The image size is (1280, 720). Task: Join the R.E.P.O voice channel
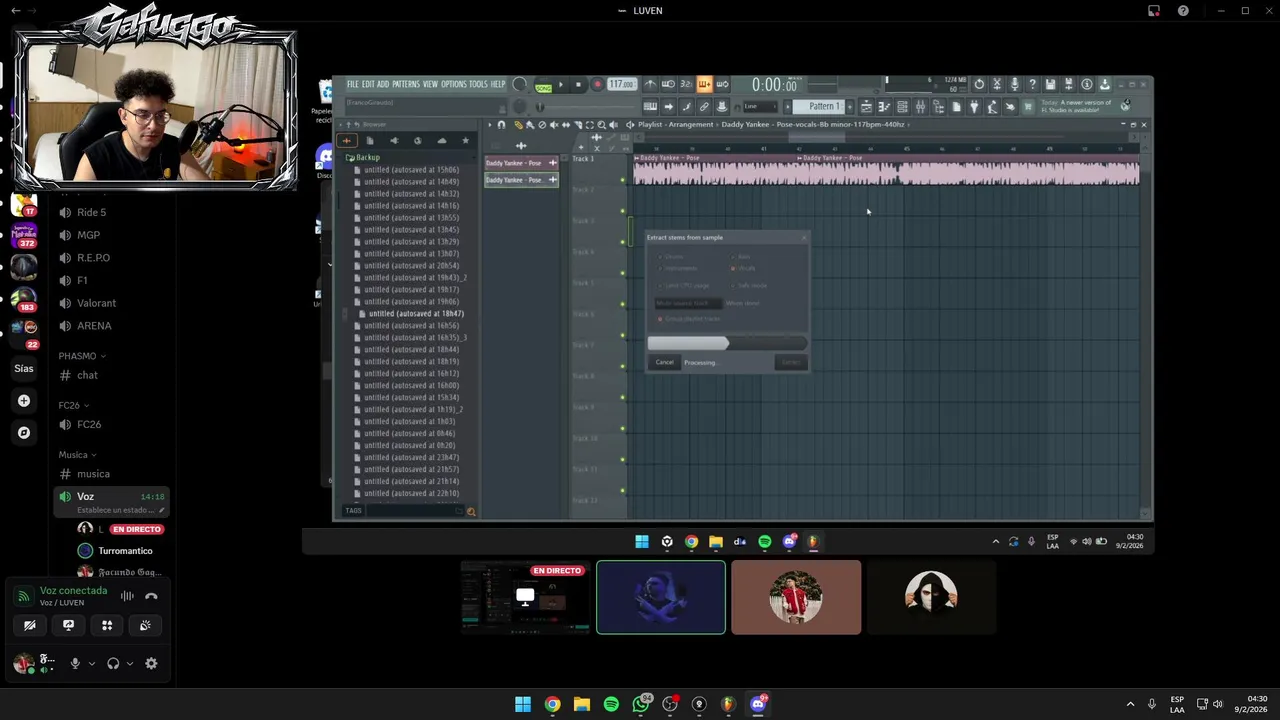pos(94,258)
